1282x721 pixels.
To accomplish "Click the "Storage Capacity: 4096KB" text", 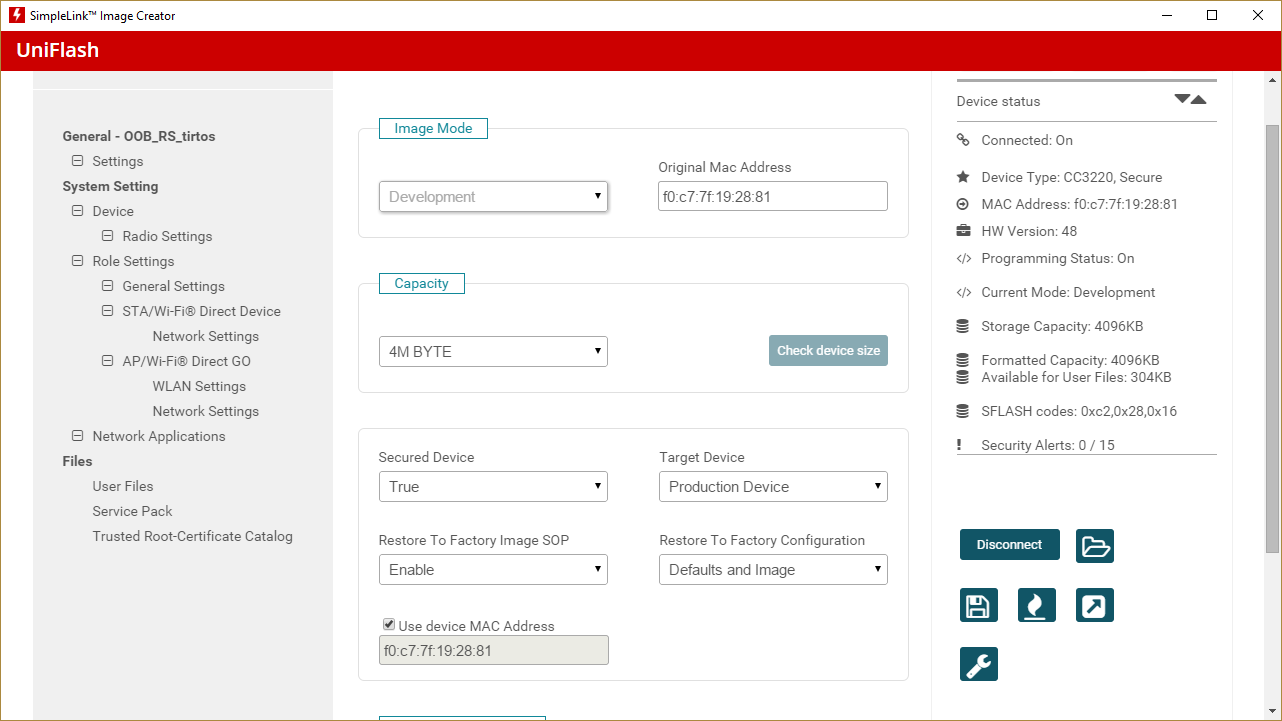I will (1062, 326).
